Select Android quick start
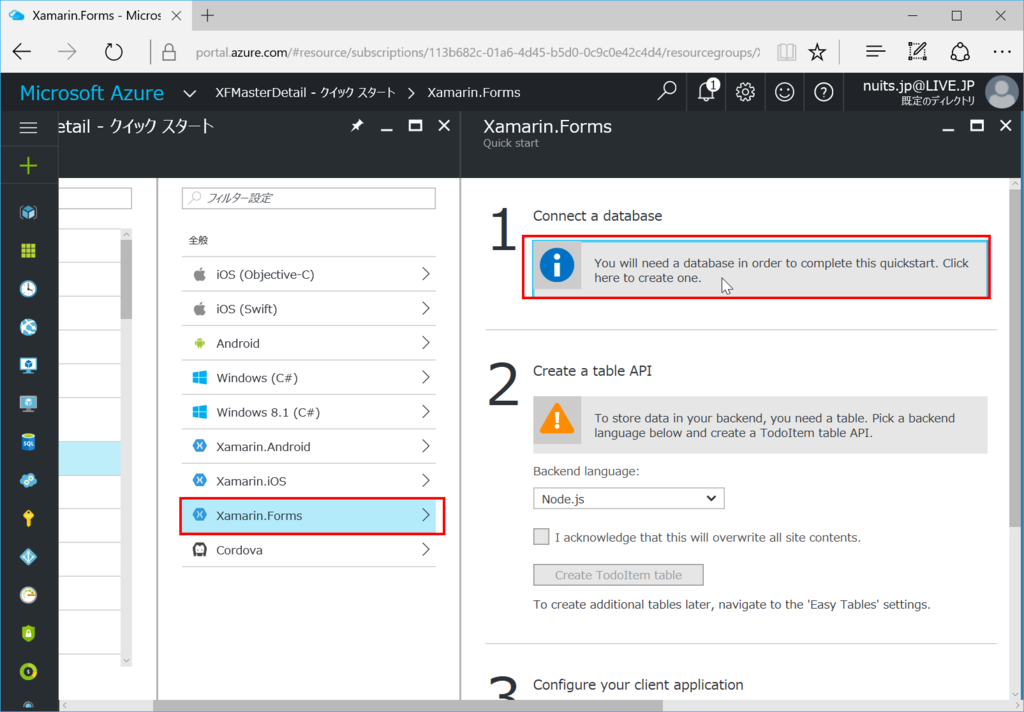Screen dimensions: 1024x712 point(308,343)
